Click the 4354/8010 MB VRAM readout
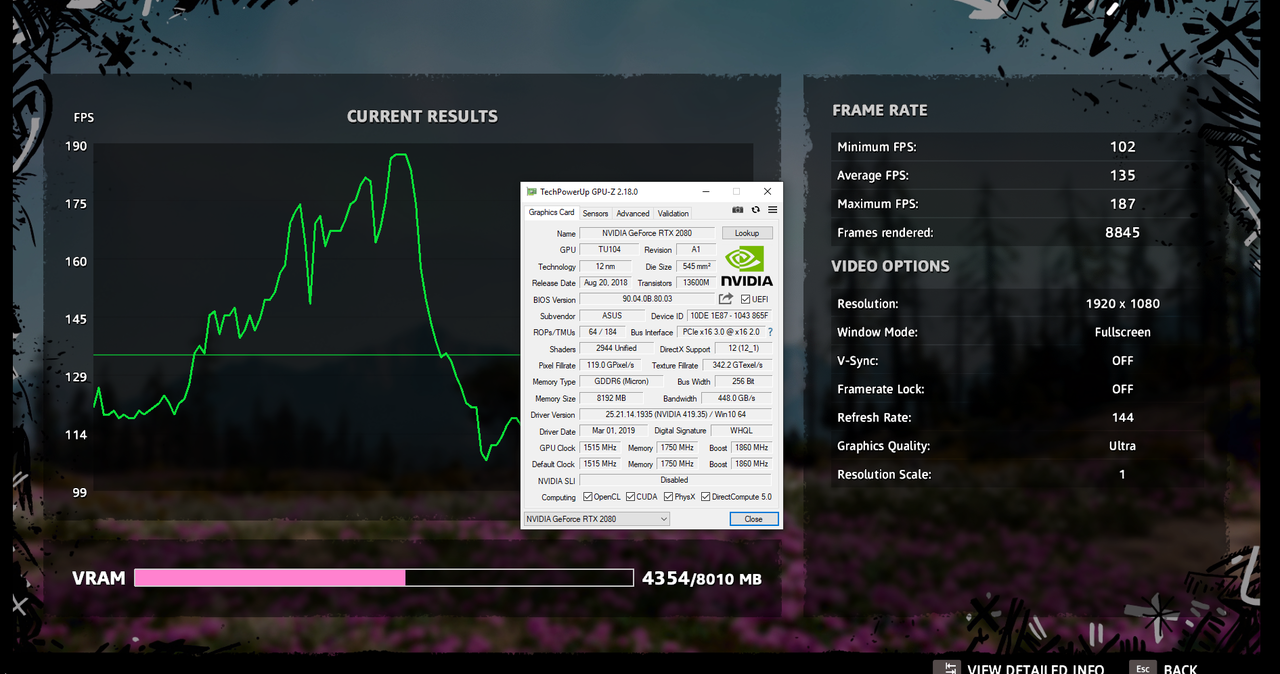1280x674 pixels. click(x=702, y=578)
